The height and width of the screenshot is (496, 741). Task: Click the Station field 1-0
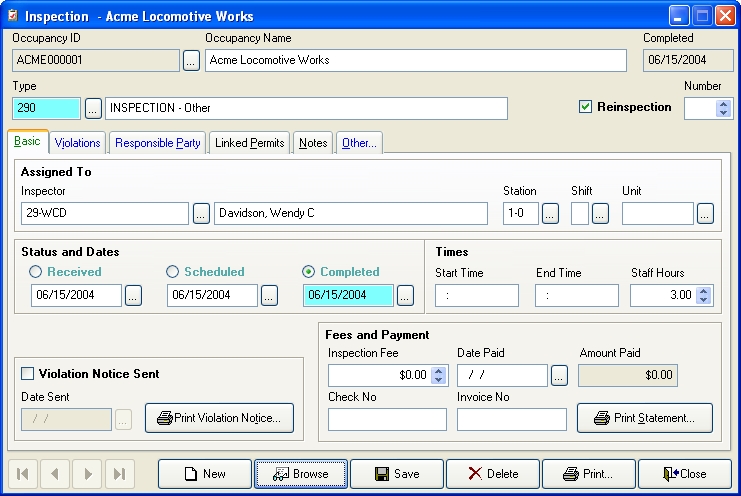point(521,213)
